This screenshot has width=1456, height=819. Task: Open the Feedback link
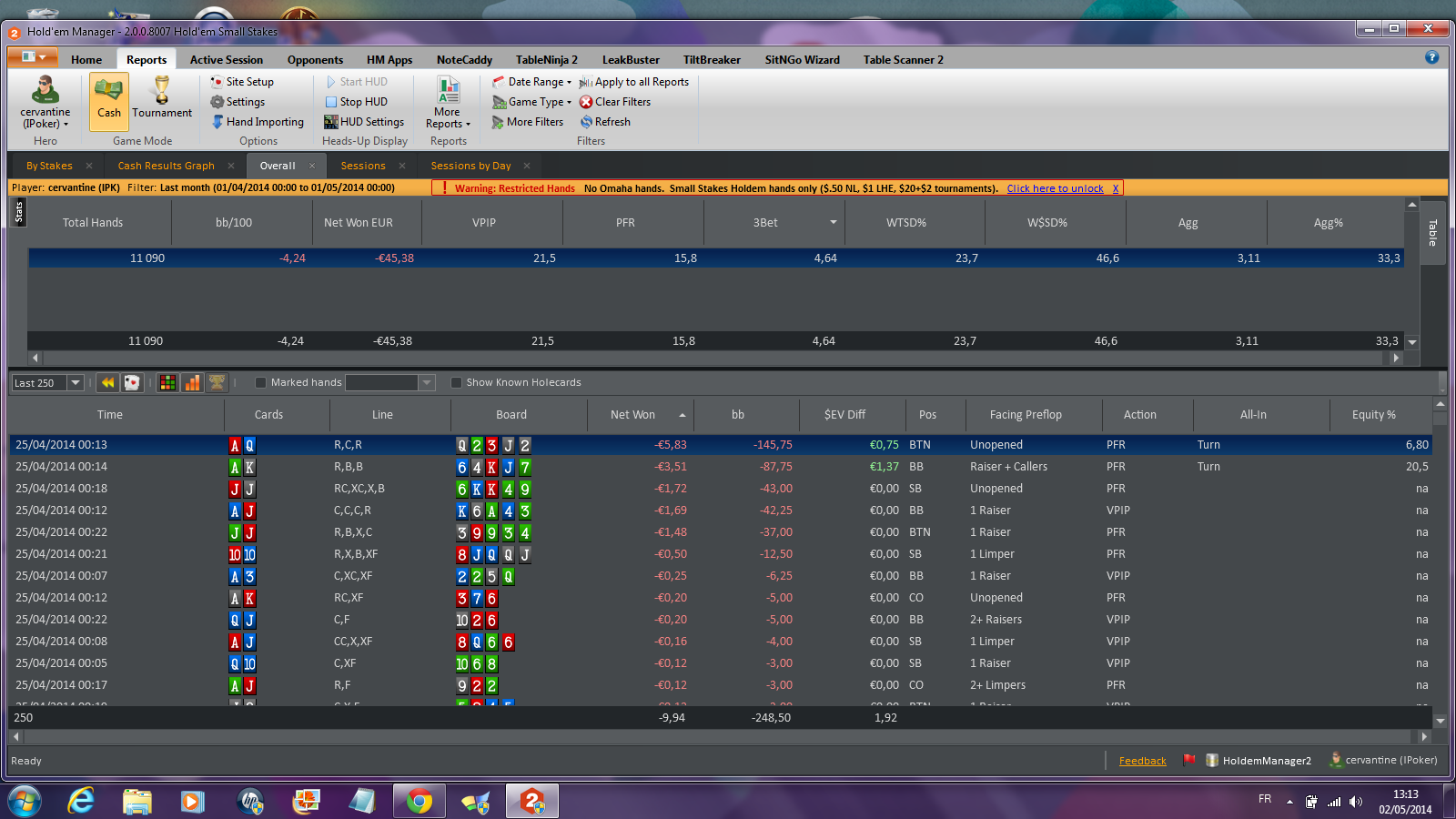(1142, 761)
